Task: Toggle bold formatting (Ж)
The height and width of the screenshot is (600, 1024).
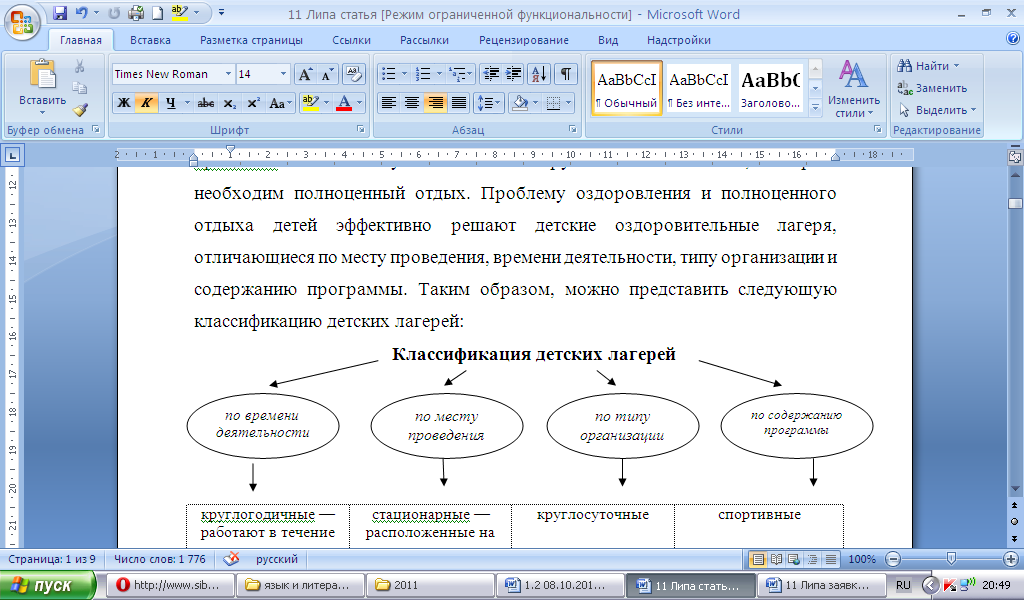Action: (123, 103)
